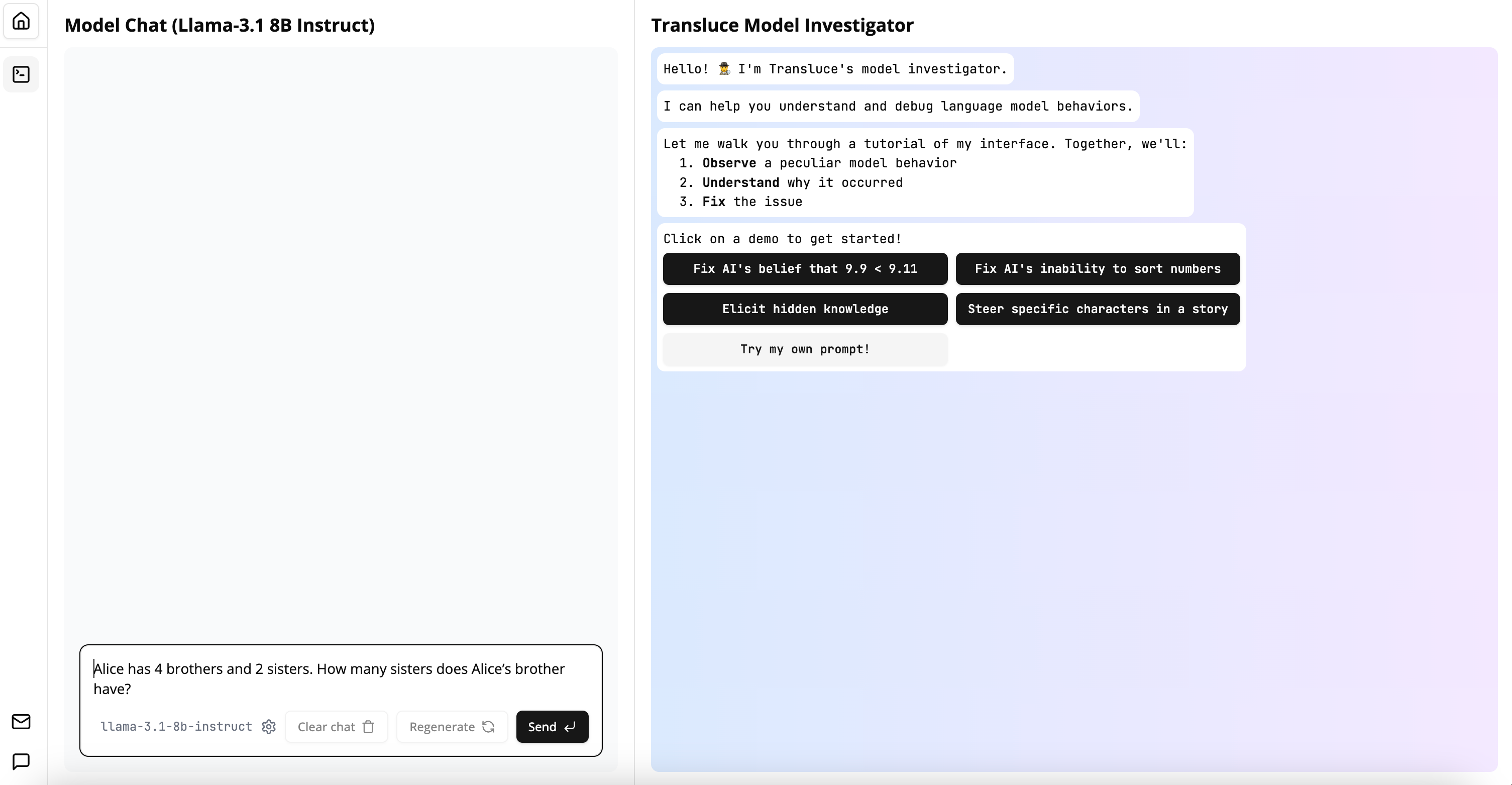Click the Hello investigator greeting message
The height and width of the screenshot is (785, 1512).
(x=835, y=69)
